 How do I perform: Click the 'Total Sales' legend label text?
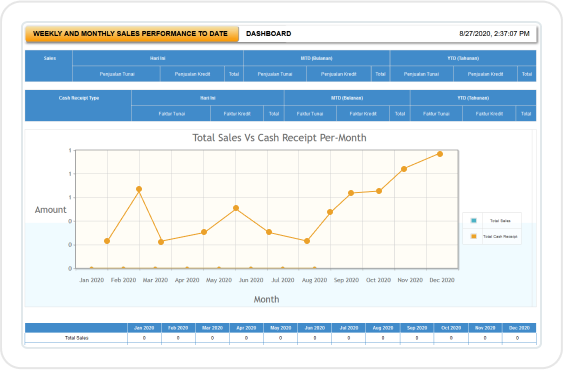pos(500,221)
